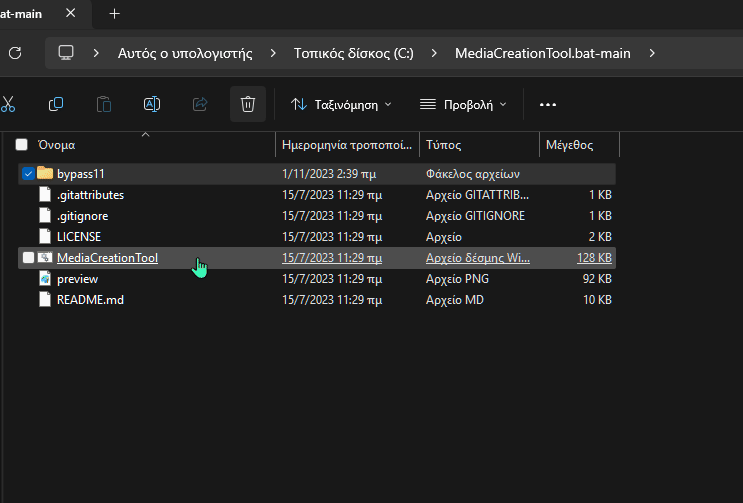
Task: Sort by the Τύπος column header
Action: pos(444,145)
